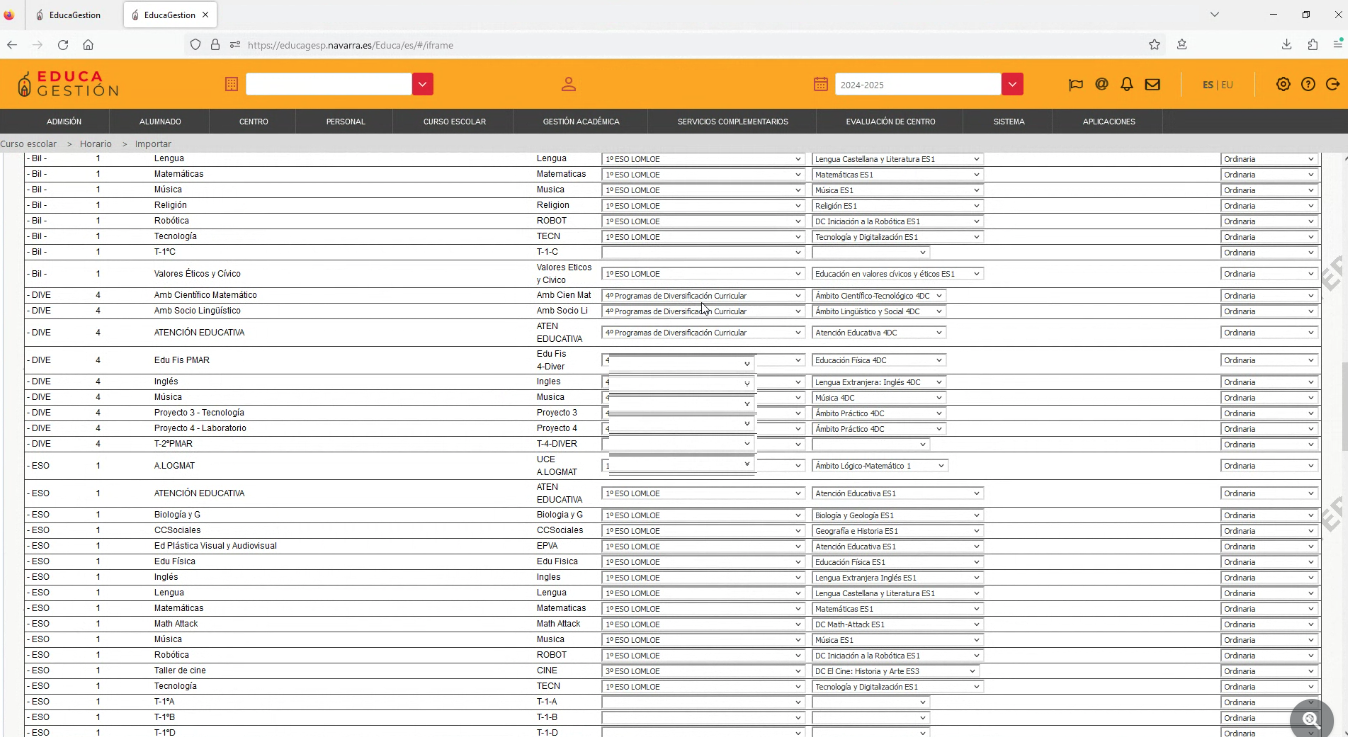Viewport: 1348px width, 737px height.
Task: Reload the page with browser refresh icon
Action: pos(63,44)
